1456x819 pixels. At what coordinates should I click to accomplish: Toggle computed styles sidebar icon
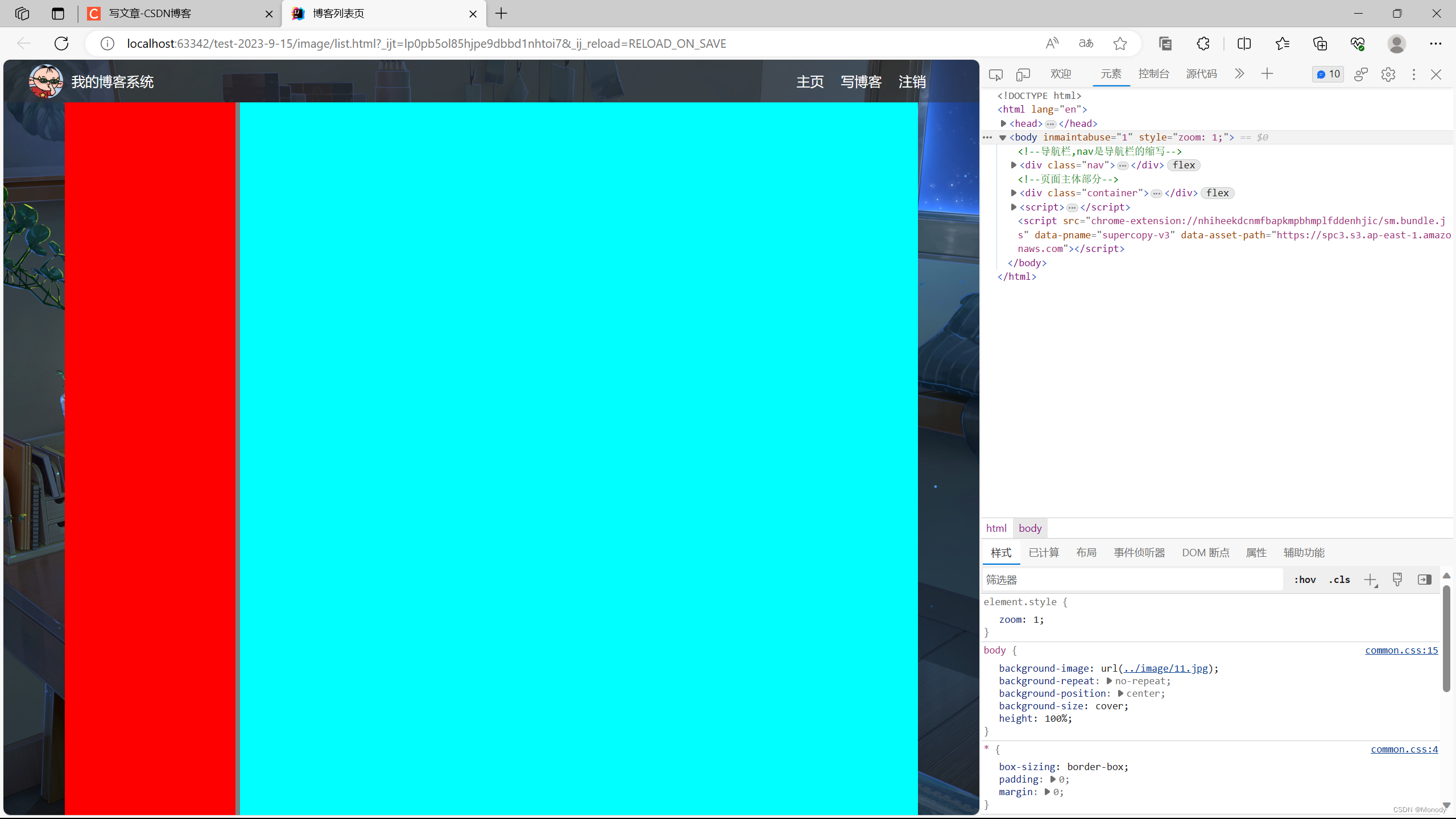1425,580
